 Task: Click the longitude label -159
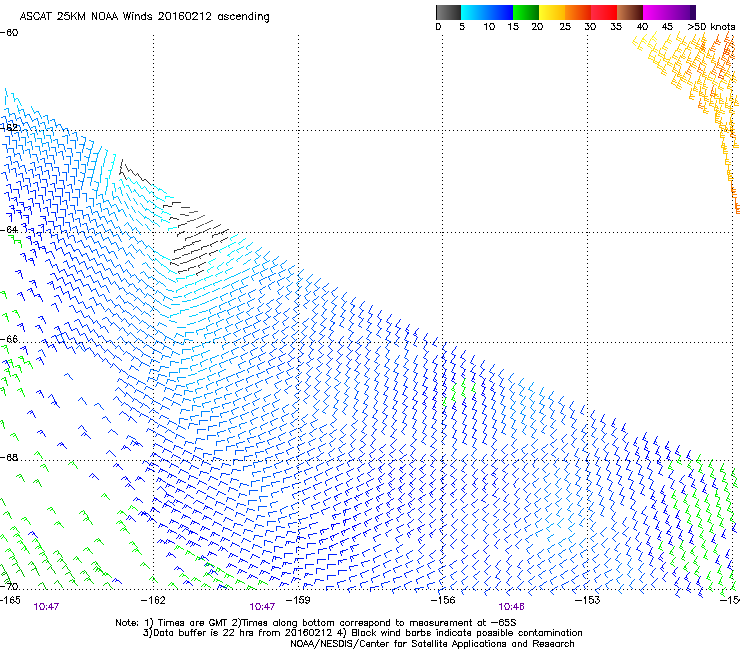pos(298,600)
